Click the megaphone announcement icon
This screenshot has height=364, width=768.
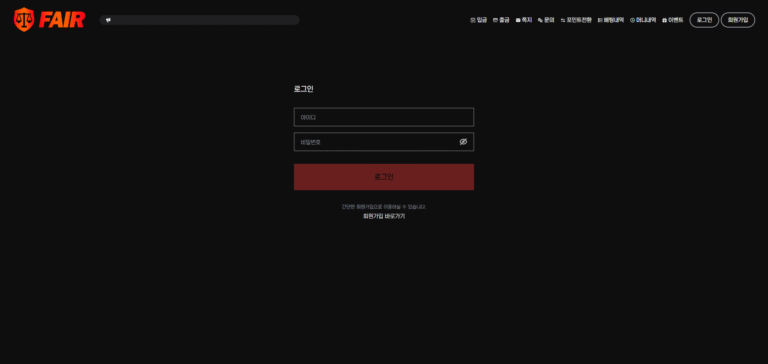[x=108, y=20]
